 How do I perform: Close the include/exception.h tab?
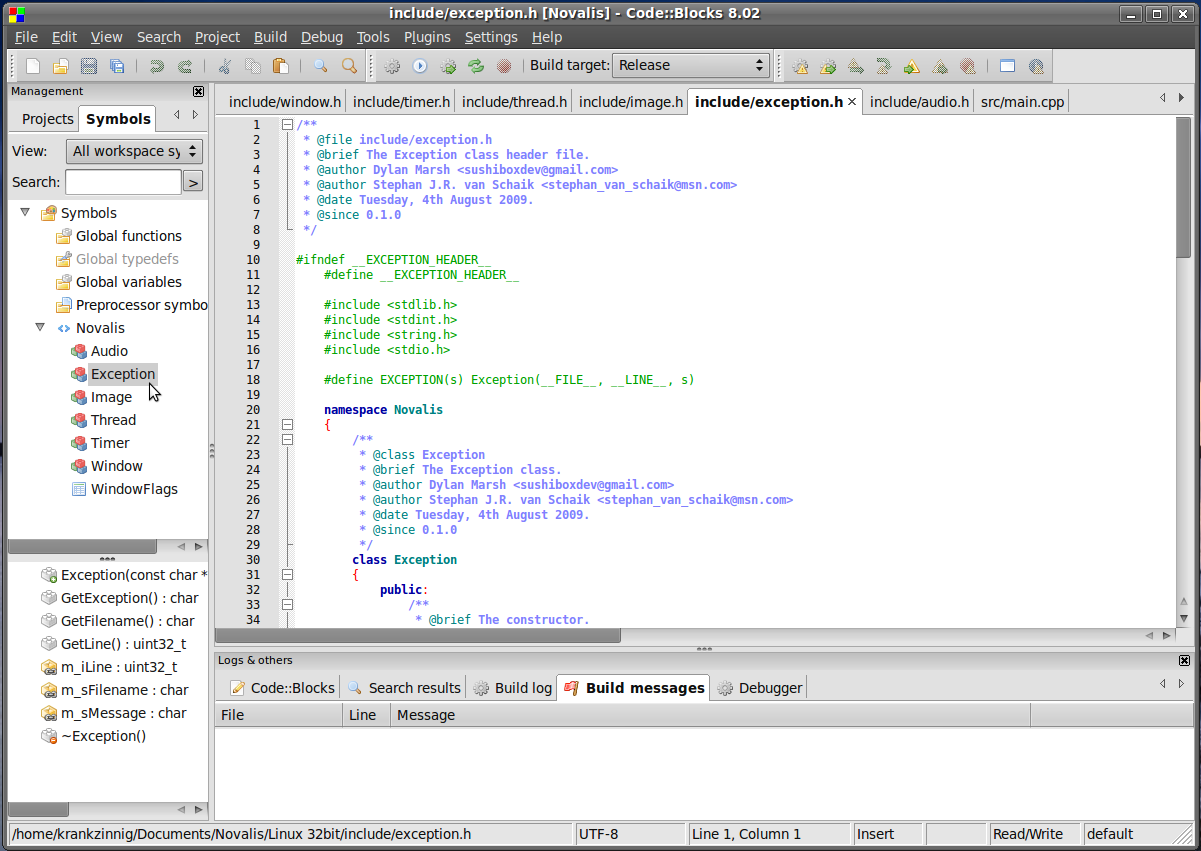click(851, 101)
